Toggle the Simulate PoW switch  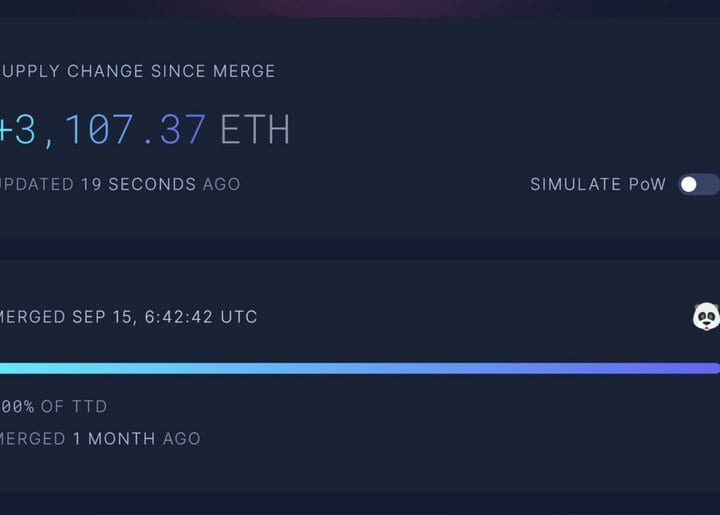[x=699, y=184]
